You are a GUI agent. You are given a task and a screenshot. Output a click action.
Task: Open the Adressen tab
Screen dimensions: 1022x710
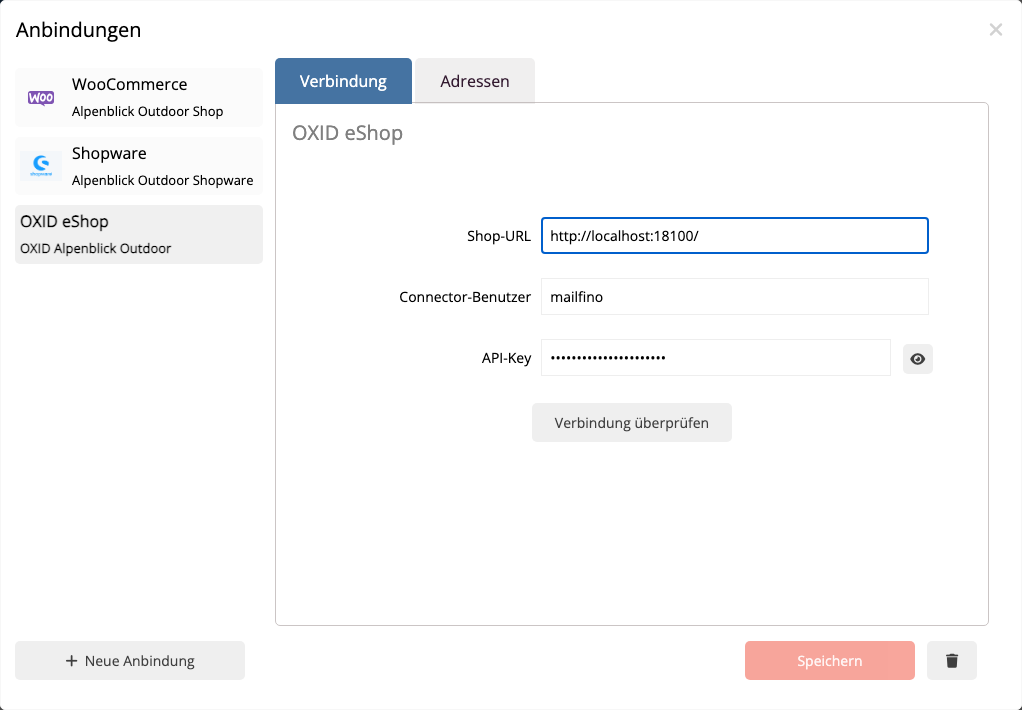[474, 81]
